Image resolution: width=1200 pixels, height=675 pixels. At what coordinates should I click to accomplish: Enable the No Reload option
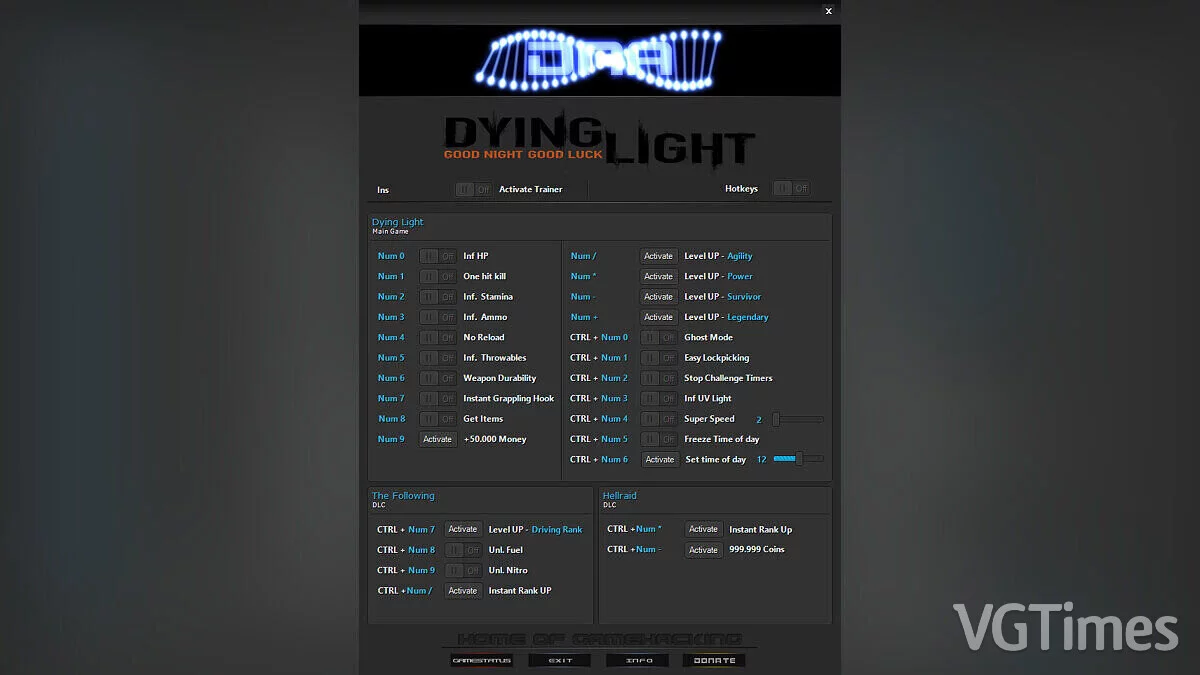436,337
